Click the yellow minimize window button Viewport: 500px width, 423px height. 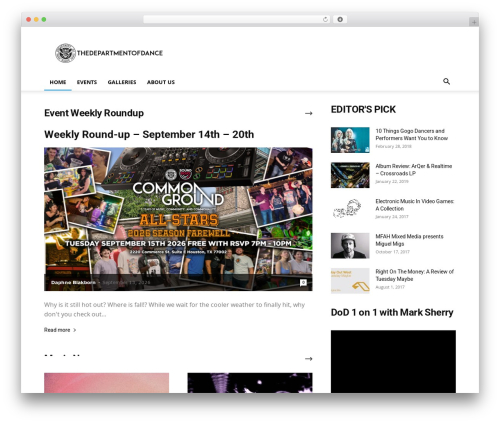pos(36,19)
